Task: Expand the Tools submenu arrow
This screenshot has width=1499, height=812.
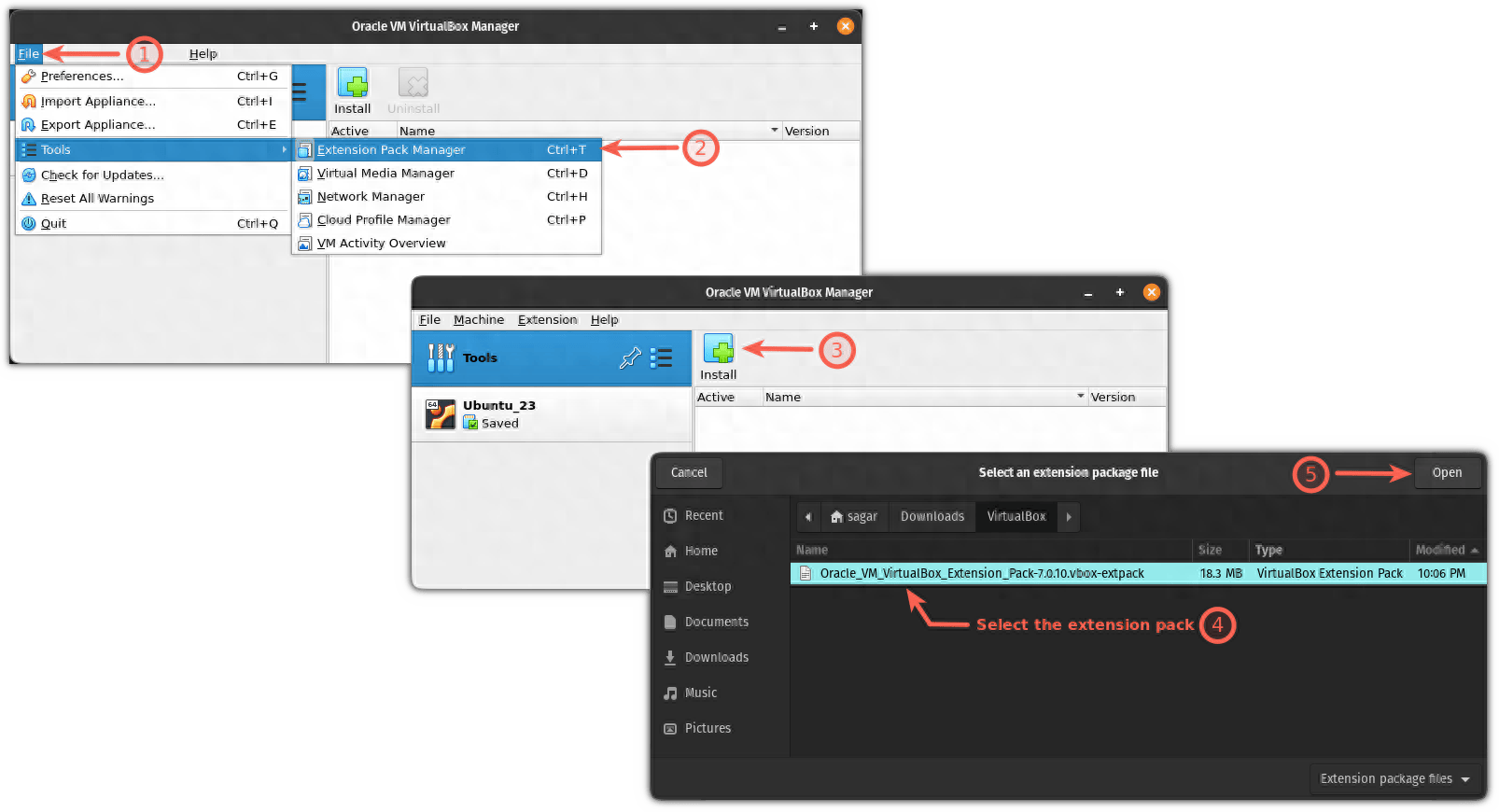Action: pos(284,149)
